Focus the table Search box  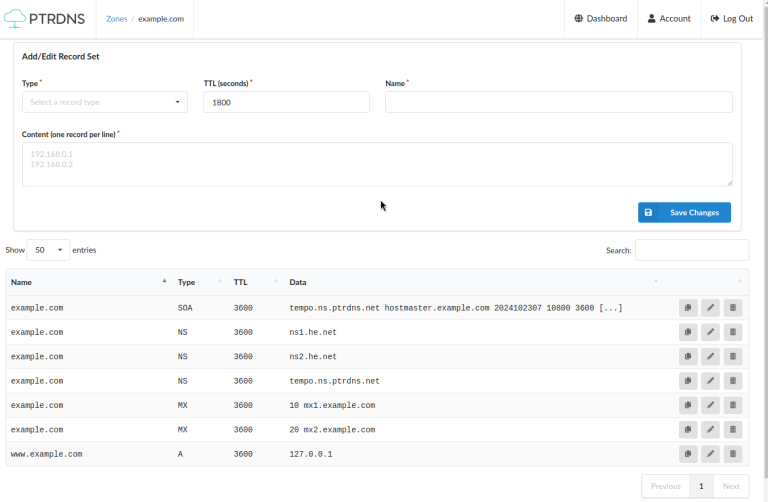pyautogui.click(x=692, y=250)
